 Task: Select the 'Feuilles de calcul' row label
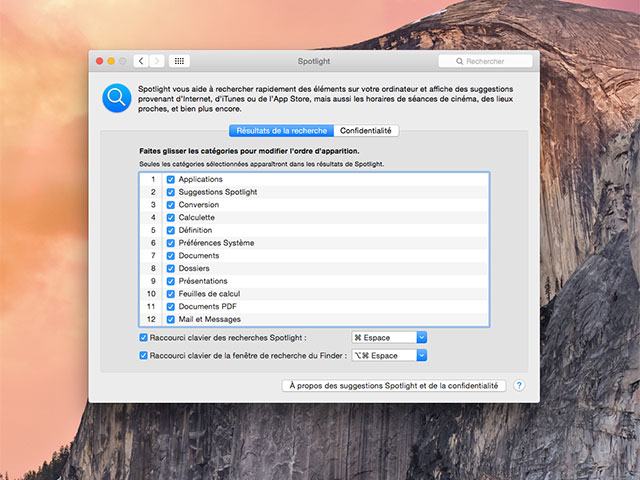tap(209, 293)
